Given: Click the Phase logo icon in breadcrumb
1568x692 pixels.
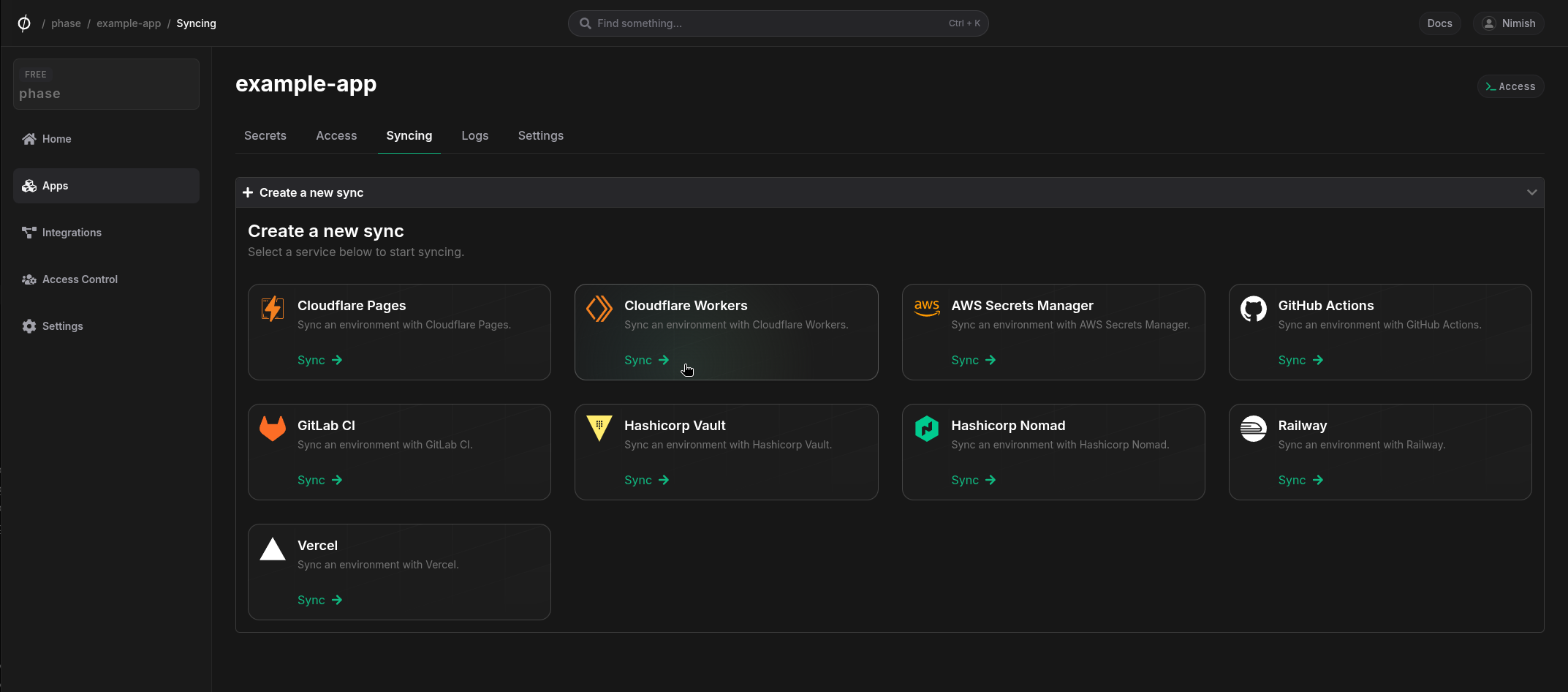Looking at the screenshot, I should (x=24, y=23).
